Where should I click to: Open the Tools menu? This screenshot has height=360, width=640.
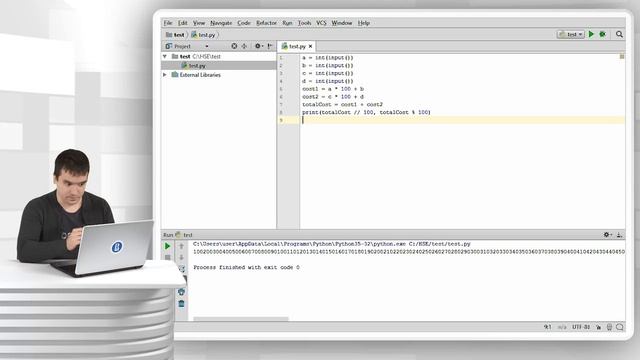tap(304, 23)
